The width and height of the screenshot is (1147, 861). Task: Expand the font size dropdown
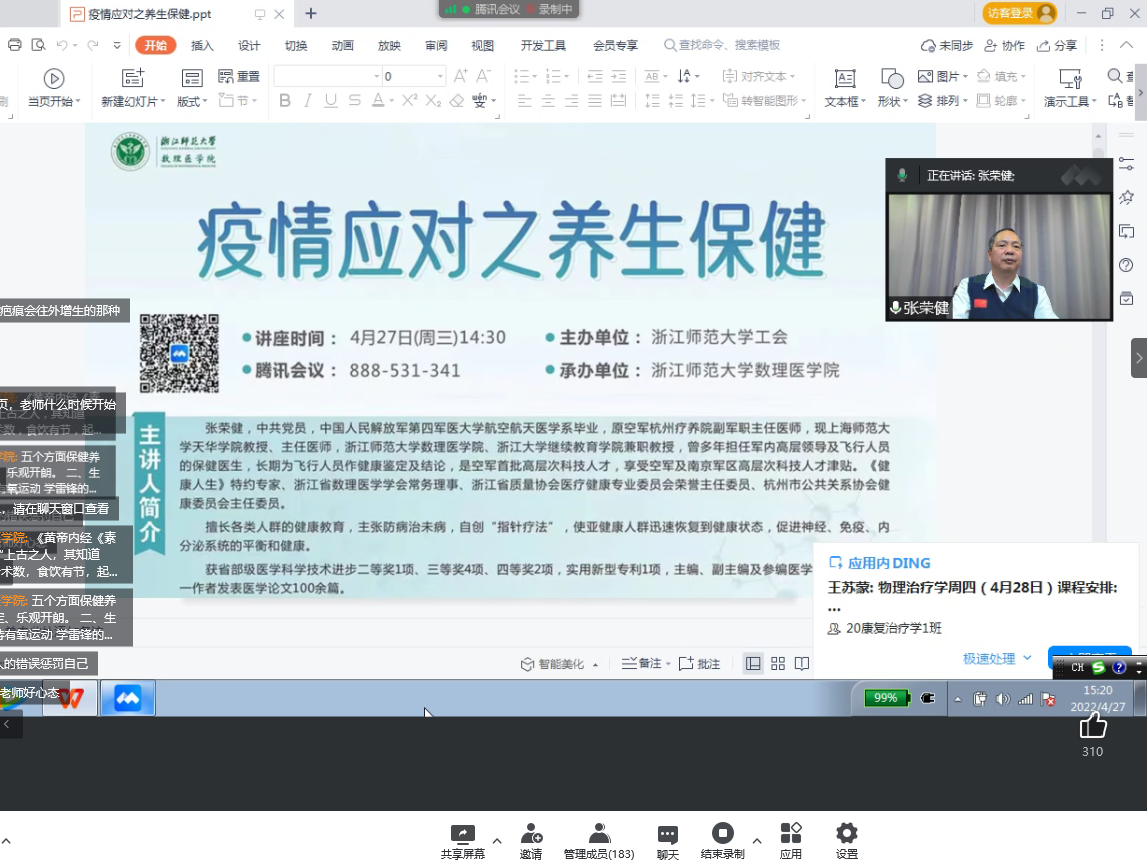(440, 77)
